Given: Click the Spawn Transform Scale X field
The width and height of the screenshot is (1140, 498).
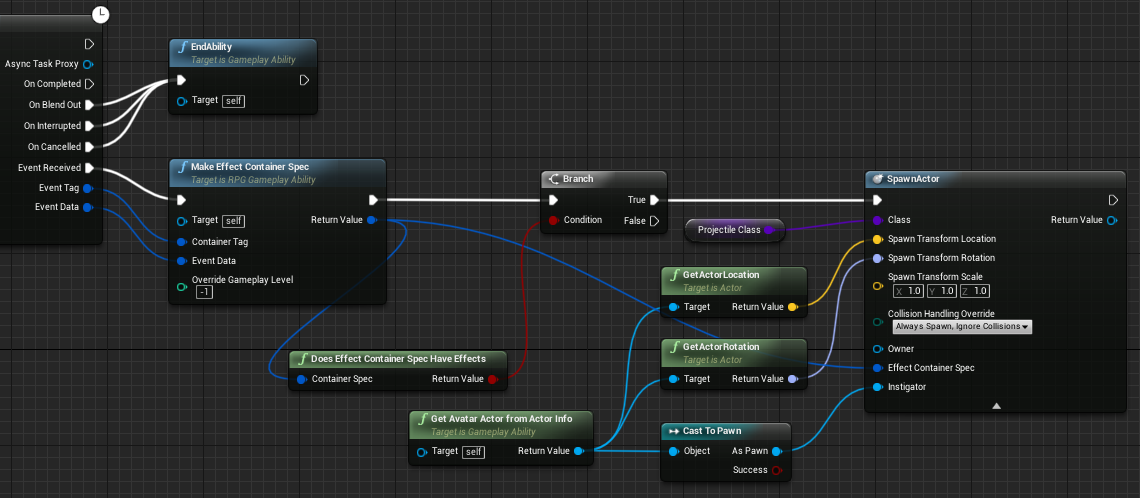Looking at the screenshot, I should [x=909, y=291].
